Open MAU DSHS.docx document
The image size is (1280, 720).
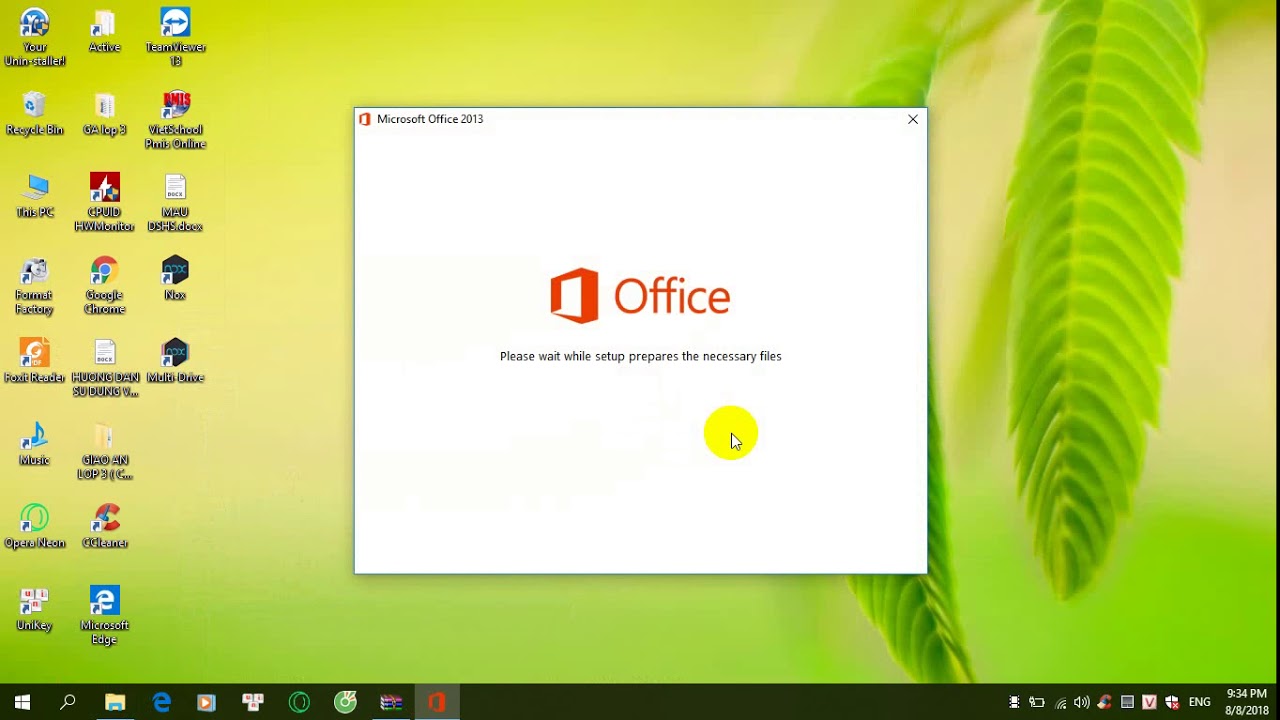175,202
